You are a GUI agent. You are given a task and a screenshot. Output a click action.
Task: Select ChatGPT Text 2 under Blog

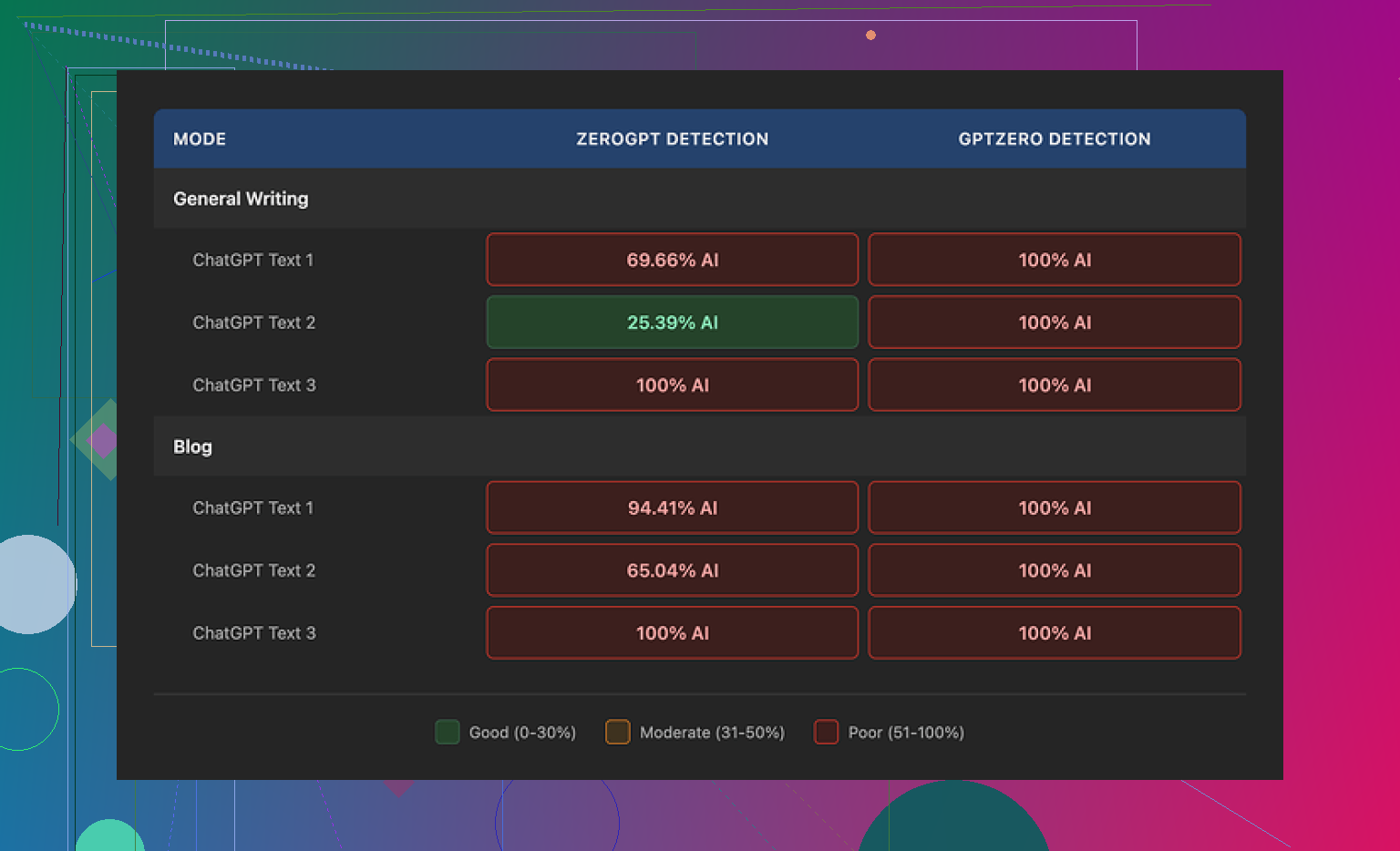[253, 571]
